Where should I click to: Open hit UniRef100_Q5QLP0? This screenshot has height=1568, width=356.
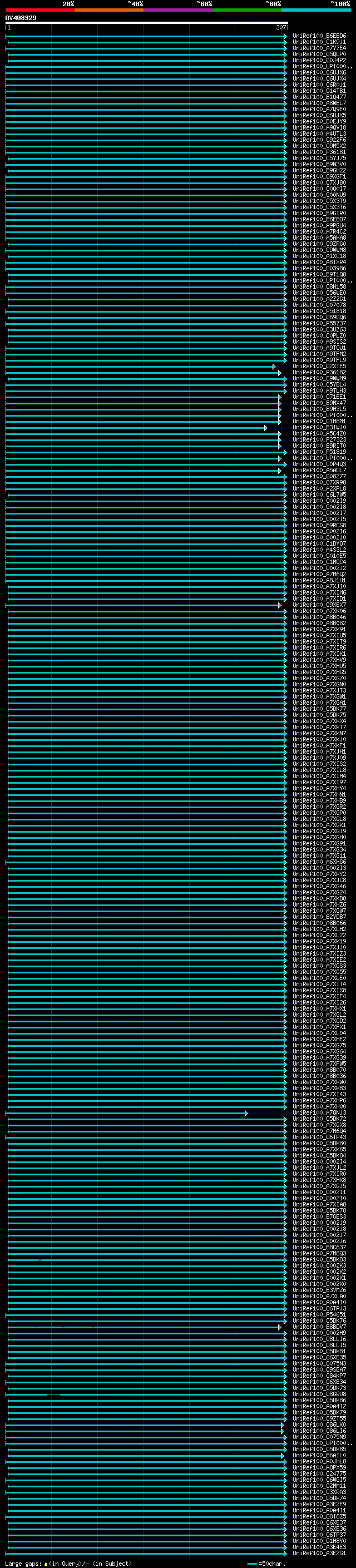[x=319, y=54]
